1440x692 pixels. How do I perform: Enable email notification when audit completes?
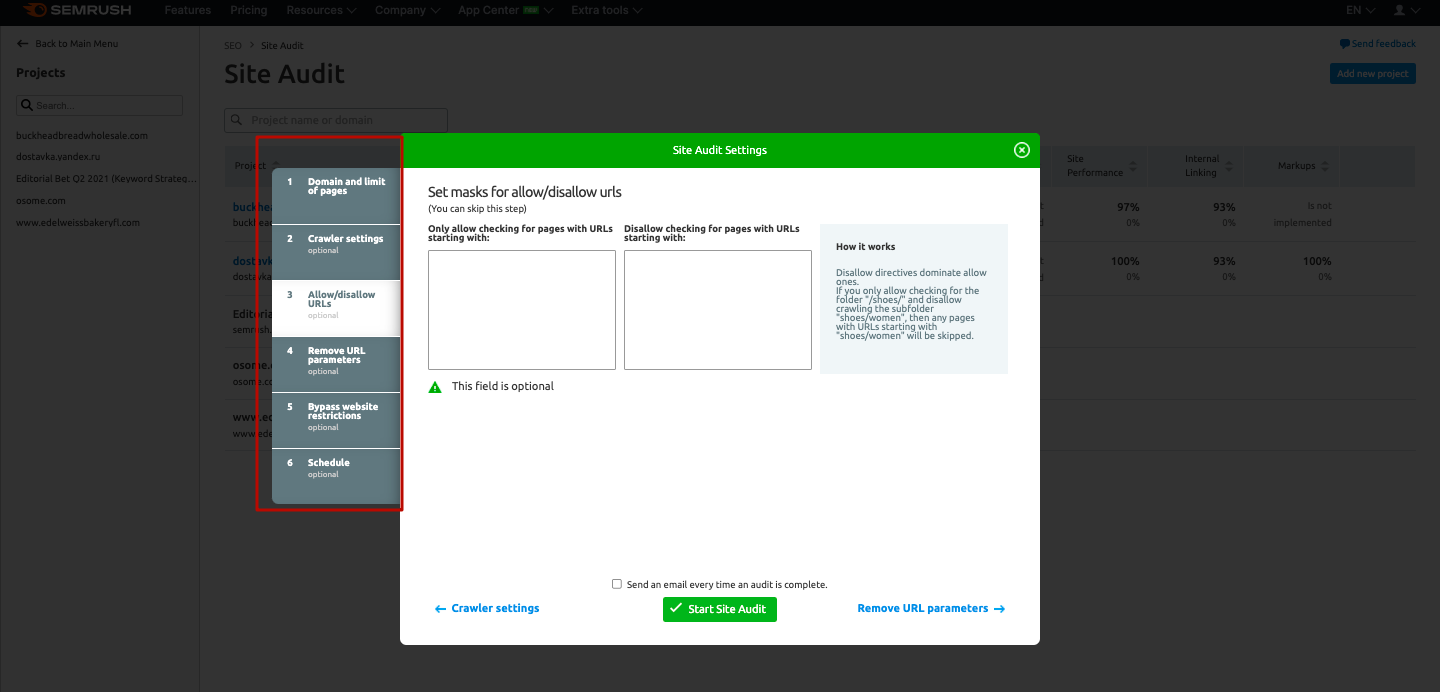(617, 584)
